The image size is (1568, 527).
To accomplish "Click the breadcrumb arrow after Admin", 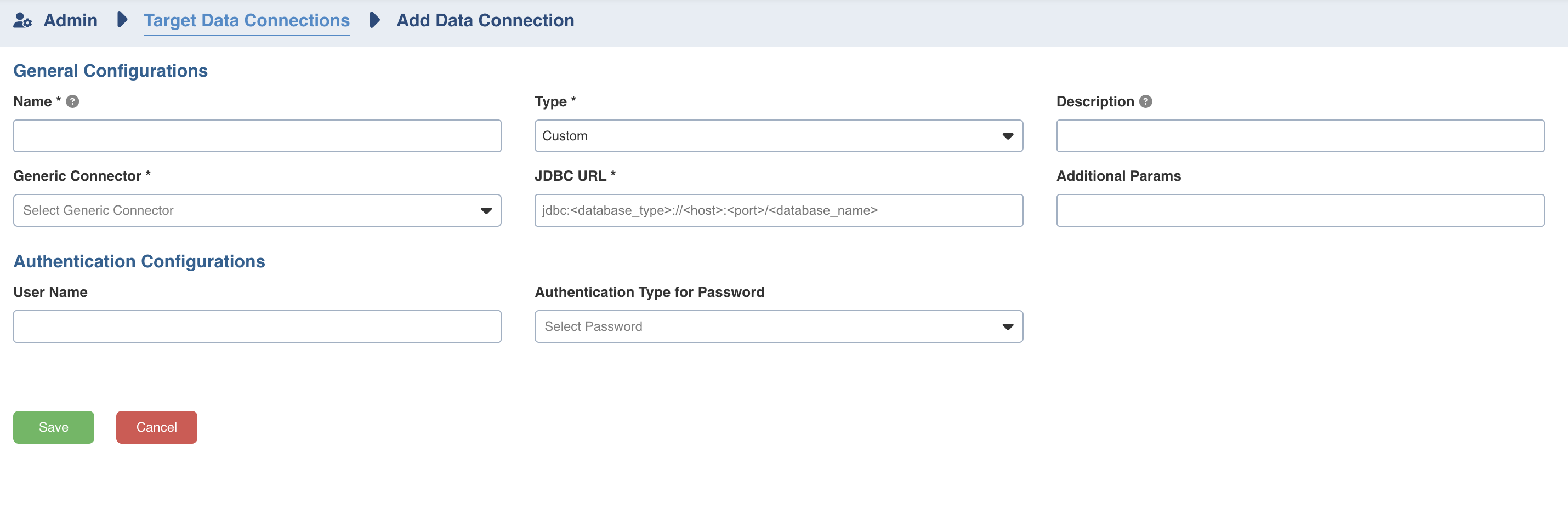I will coord(122,20).
